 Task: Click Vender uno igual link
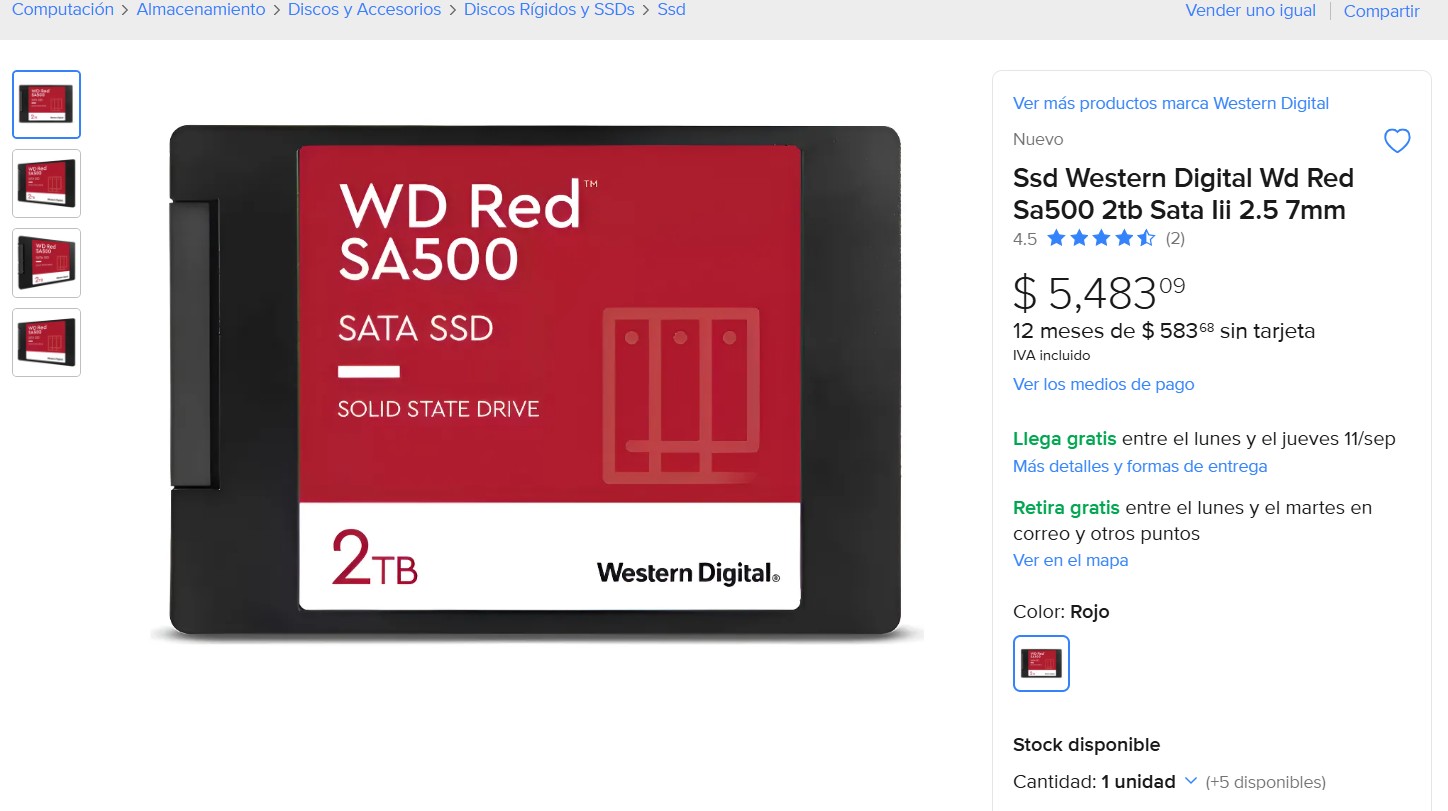click(1250, 10)
